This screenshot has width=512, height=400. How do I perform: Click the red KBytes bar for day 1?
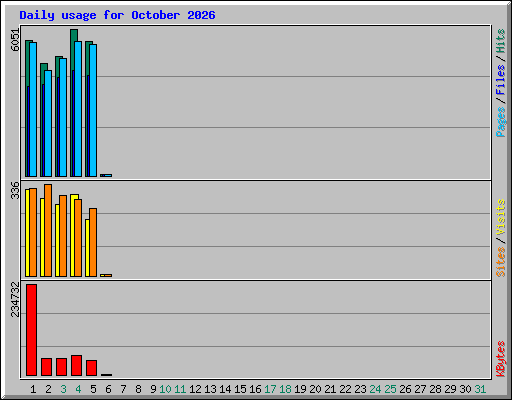point(32,330)
